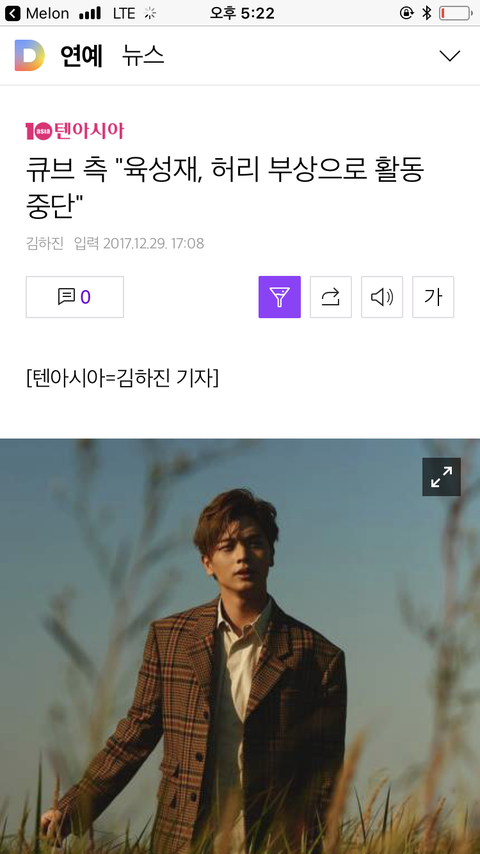
Task: Tap the byline text 텐아시아=김하진 기자
Action: (x=122, y=377)
